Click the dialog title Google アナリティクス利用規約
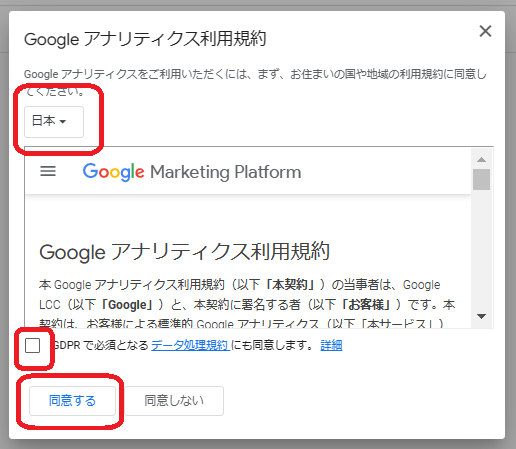The width and height of the screenshot is (516, 449). point(145,39)
